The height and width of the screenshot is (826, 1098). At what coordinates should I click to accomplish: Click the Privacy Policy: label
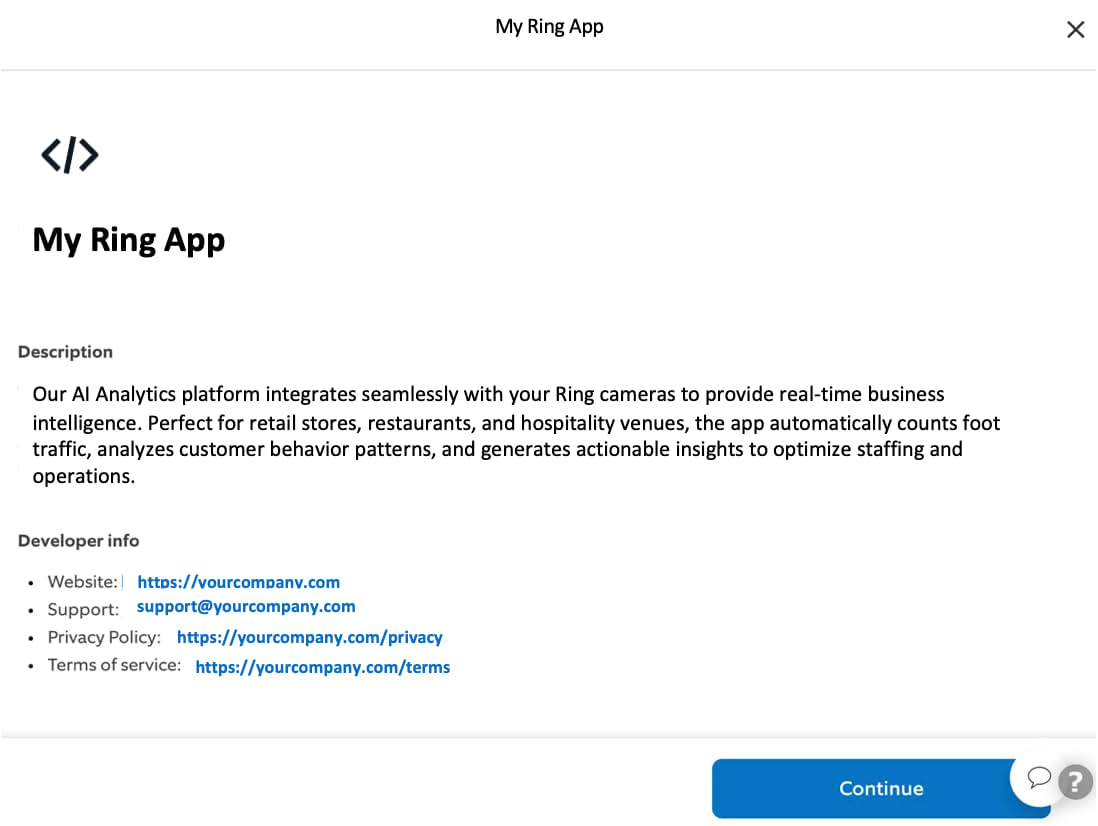tap(104, 637)
